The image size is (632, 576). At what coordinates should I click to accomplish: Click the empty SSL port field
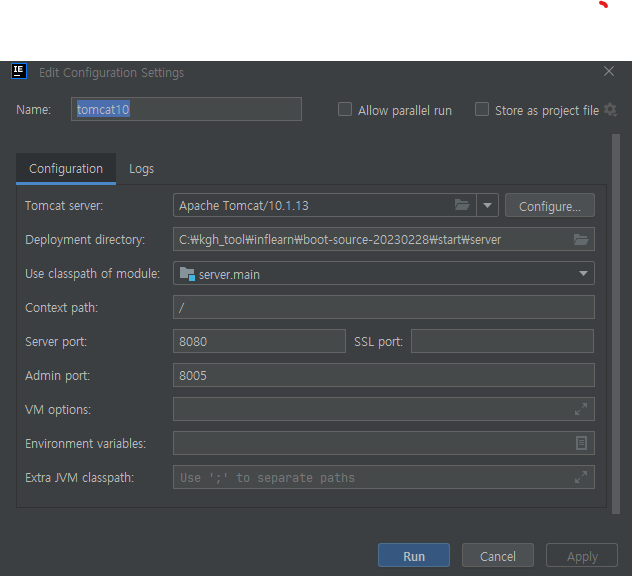502,341
